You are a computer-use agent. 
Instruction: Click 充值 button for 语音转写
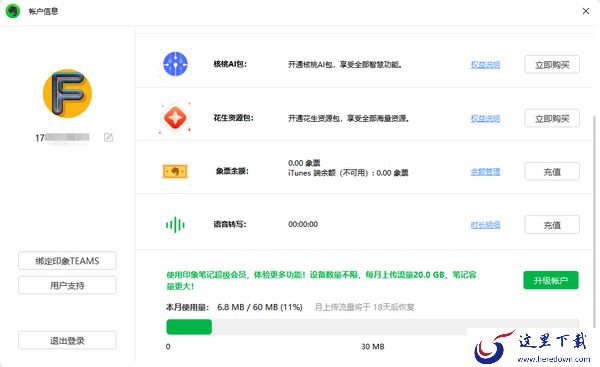pos(552,225)
